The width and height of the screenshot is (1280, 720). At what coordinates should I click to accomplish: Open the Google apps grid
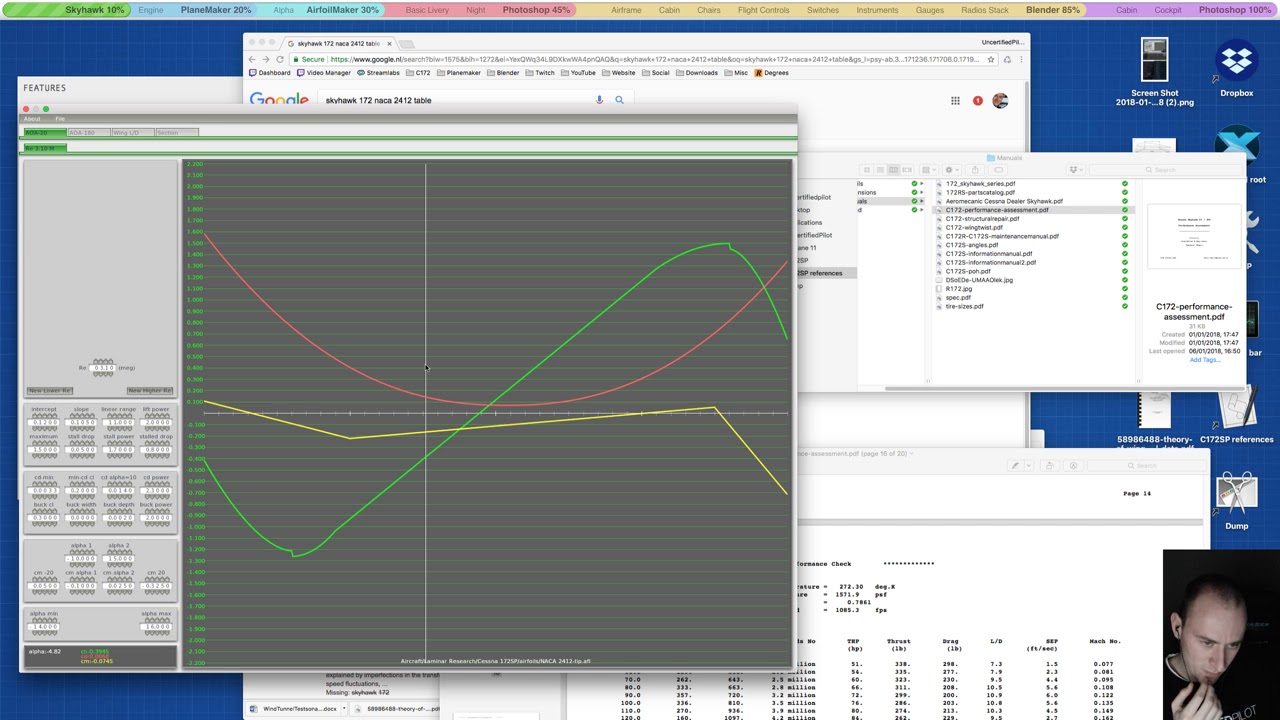tap(955, 101)
